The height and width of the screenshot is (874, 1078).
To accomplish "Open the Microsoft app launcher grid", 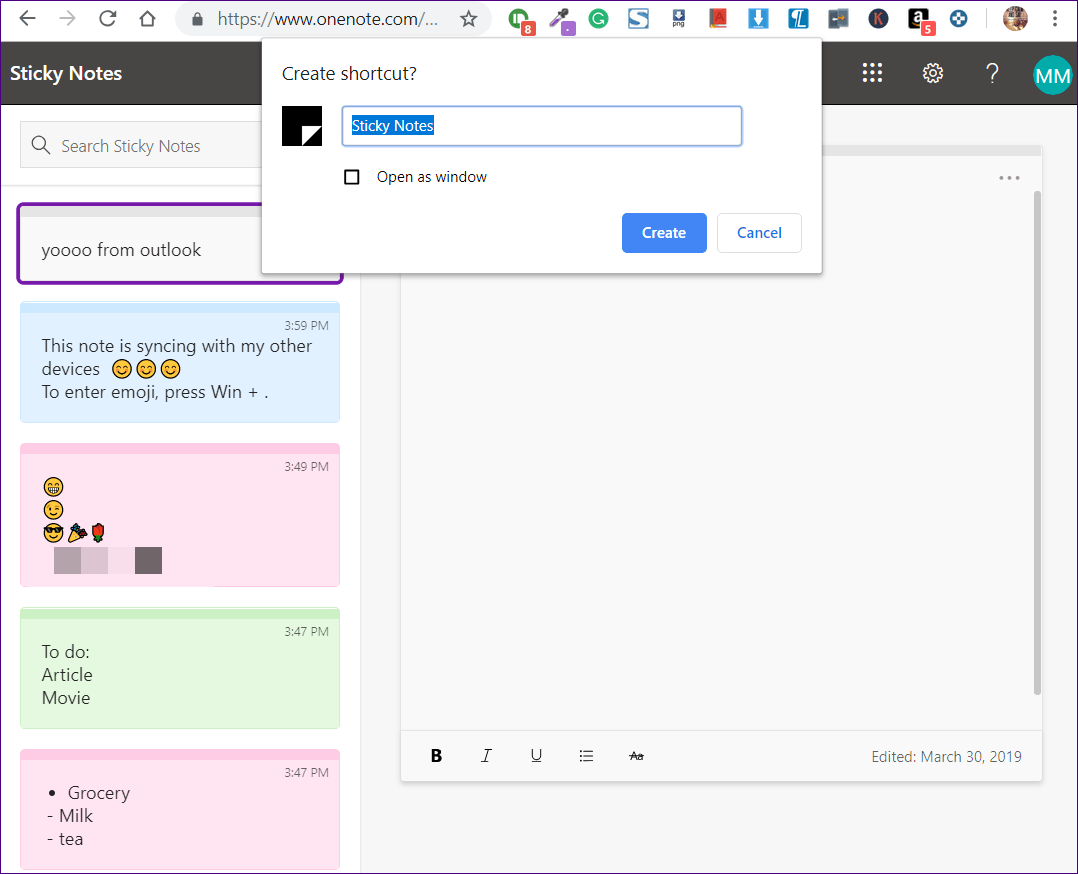I will (x=872, y=73).
